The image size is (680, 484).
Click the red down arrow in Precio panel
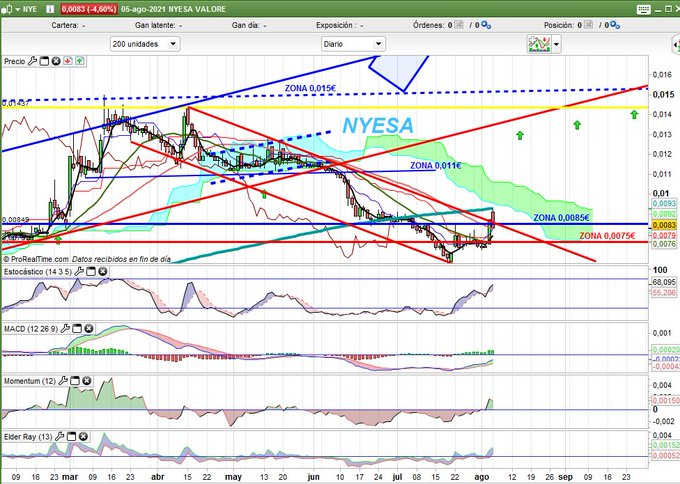tap(68, 61)
